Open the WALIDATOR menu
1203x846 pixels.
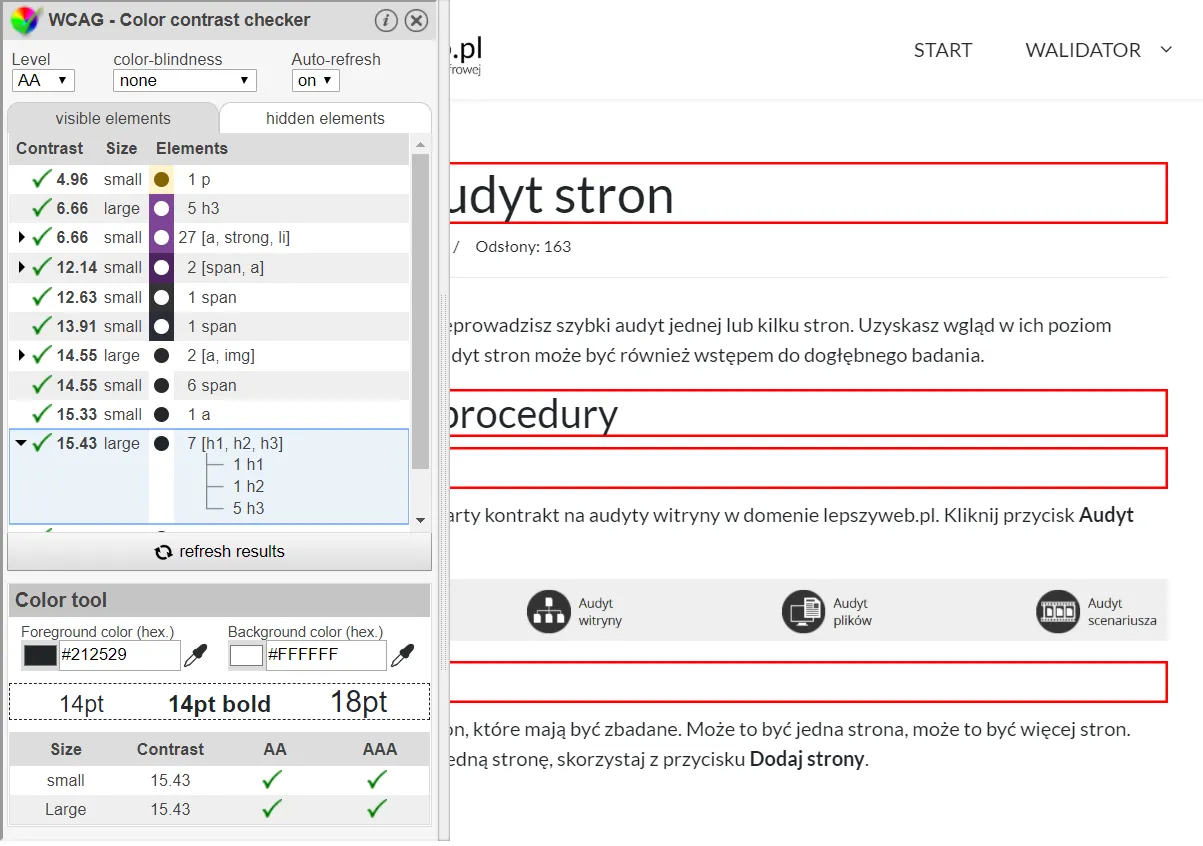pos(1097,50)
